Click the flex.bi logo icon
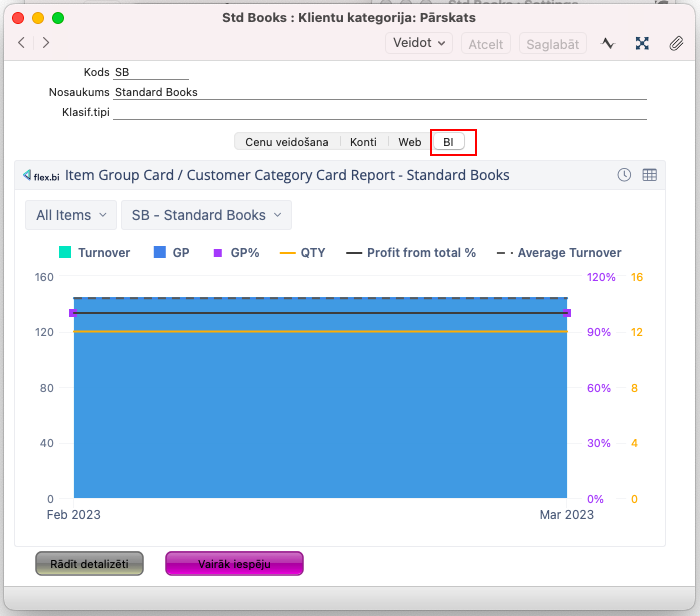The image size is (700, 616). [x=41, y=175]
